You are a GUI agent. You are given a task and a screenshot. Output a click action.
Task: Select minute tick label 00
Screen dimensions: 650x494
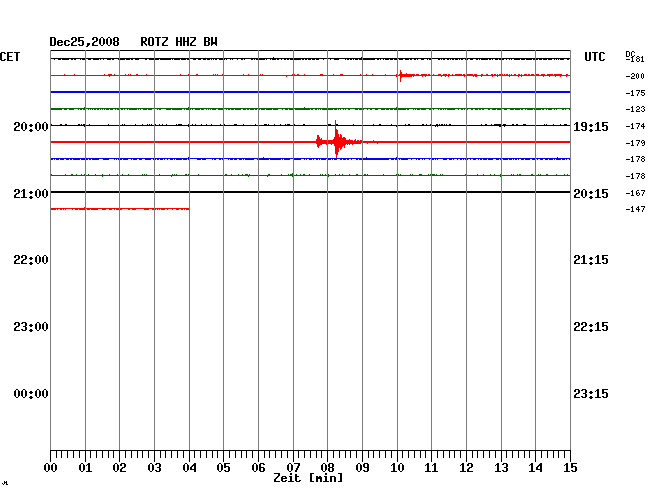tap(51, 468)
